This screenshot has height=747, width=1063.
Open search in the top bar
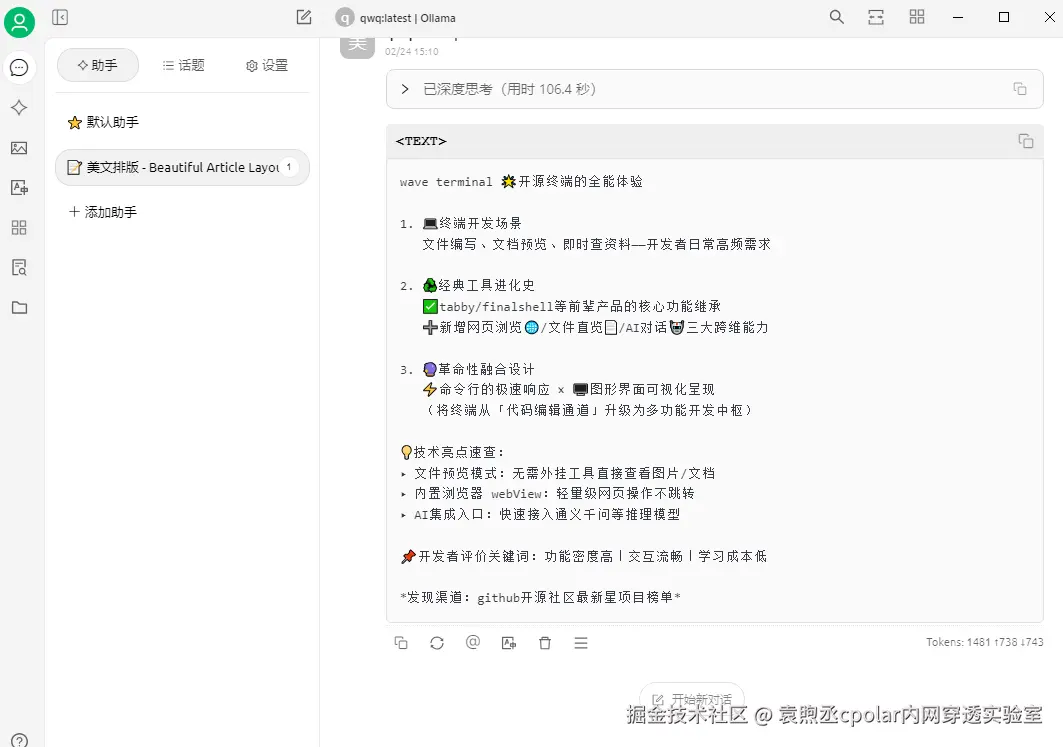click(x=837, y=17)
